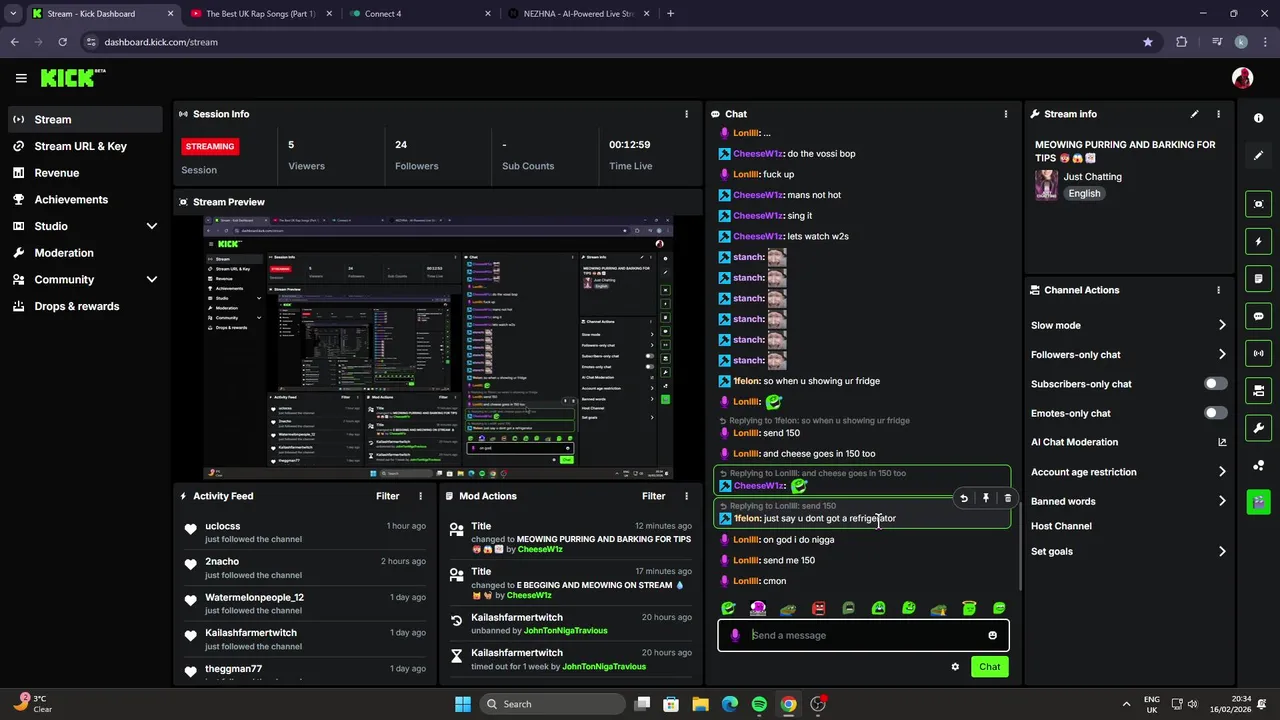
Task: Open the Revenue page
Action: click(x=85, y=173)
